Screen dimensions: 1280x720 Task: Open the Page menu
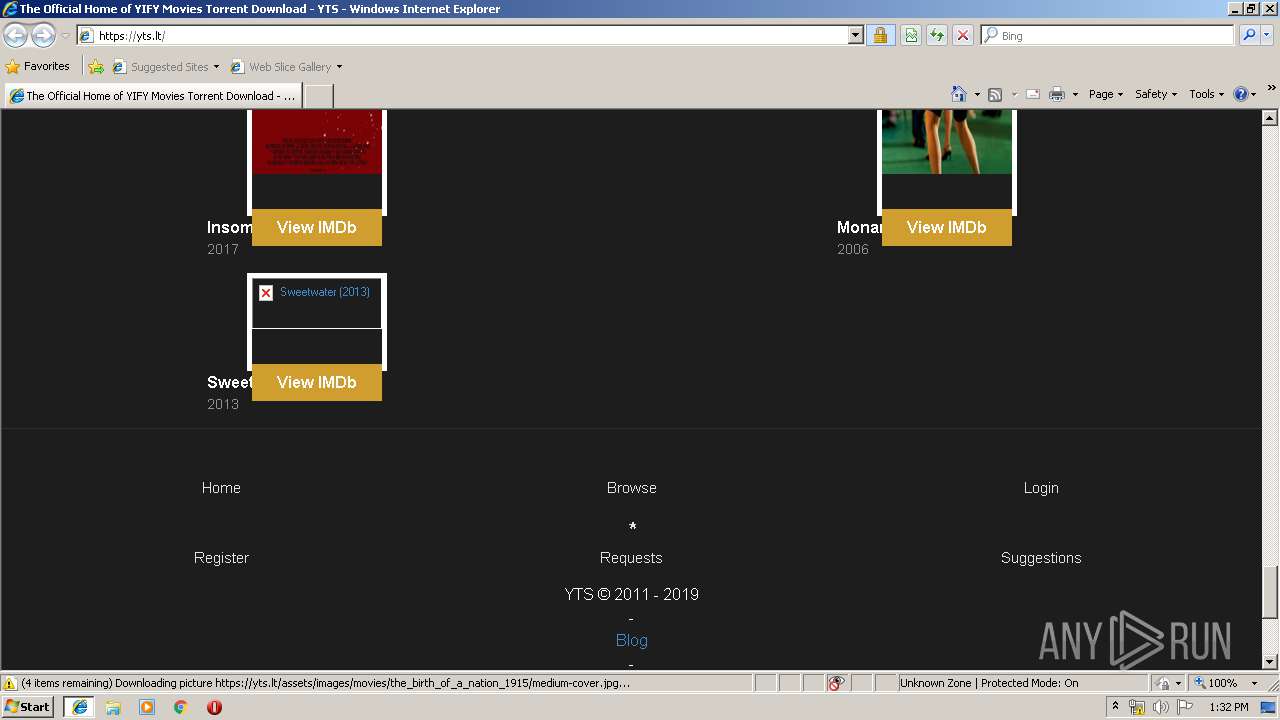pyautogui.click(x=1106, y=94)
